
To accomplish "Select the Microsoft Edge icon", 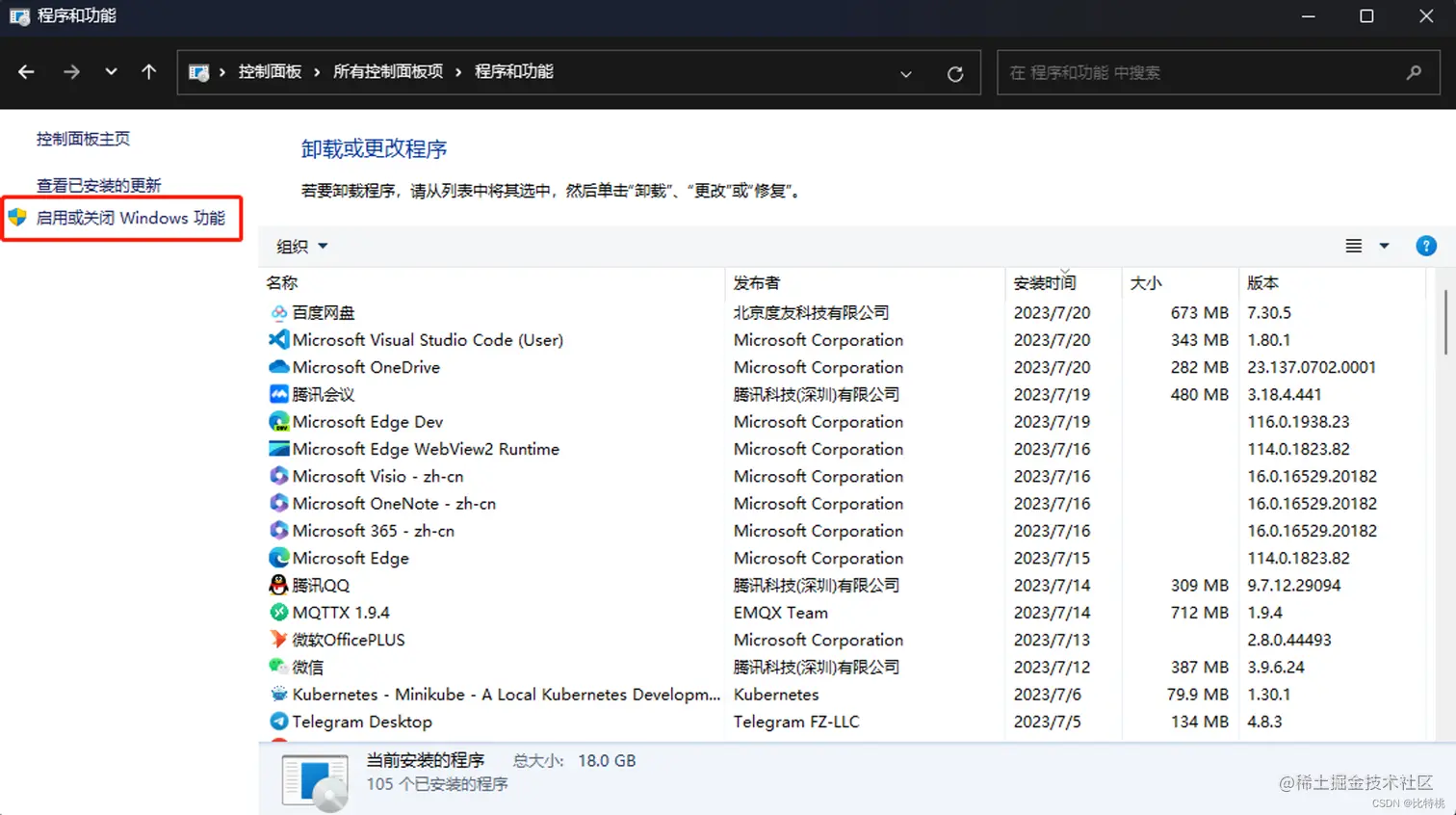I will pos(278,558).
